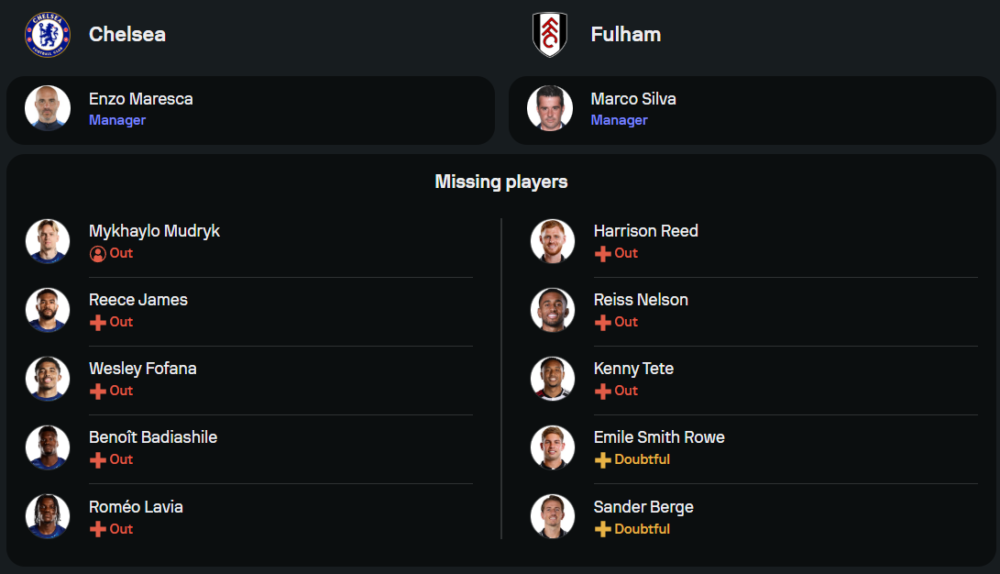This screenshot has height=574, width=1000.
Task: Open Wesley Fofana's player profile
Action: coord(142,368)
